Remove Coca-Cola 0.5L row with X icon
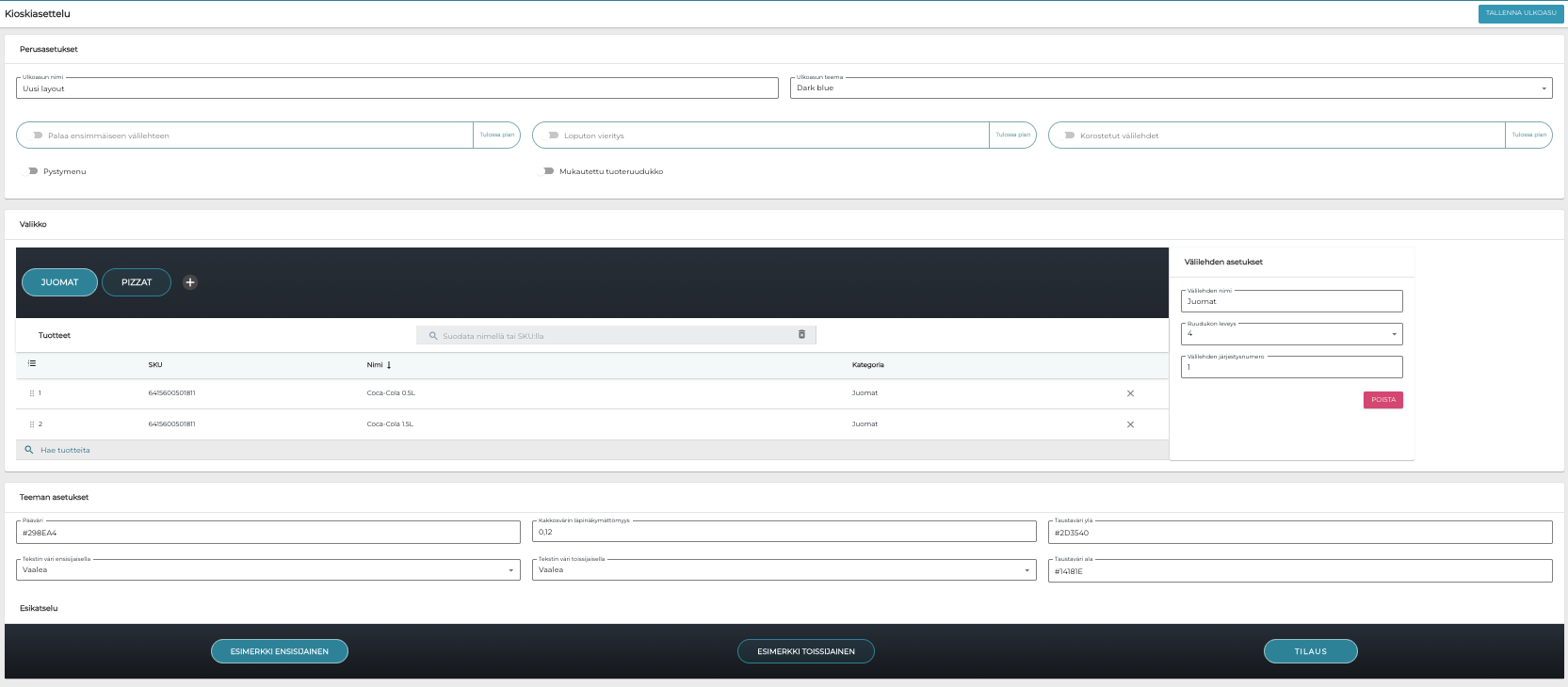Viewport: 1568px width, 687px height. [1130, 393]
